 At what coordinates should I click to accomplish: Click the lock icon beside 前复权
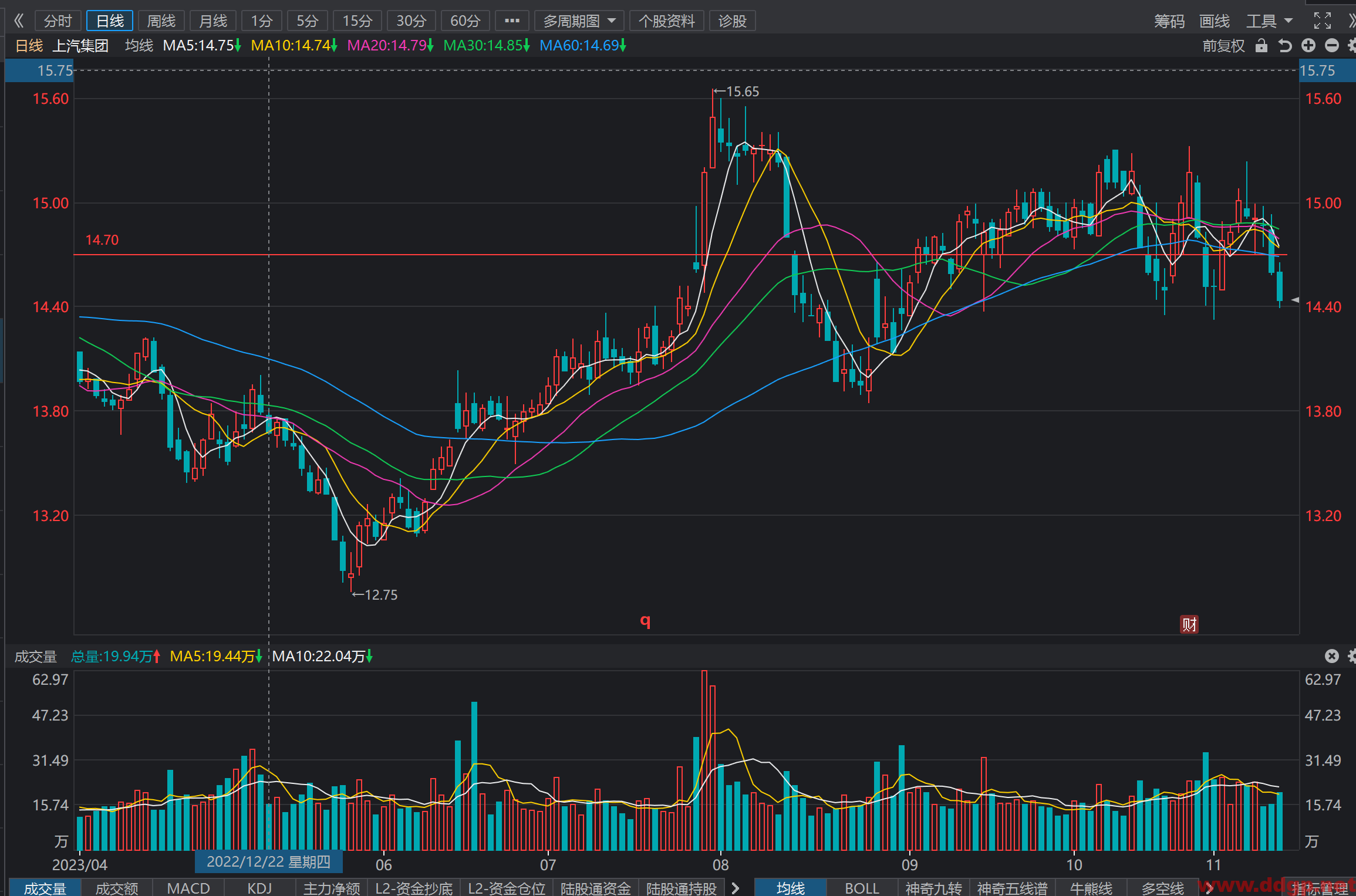click(1261, 45)
